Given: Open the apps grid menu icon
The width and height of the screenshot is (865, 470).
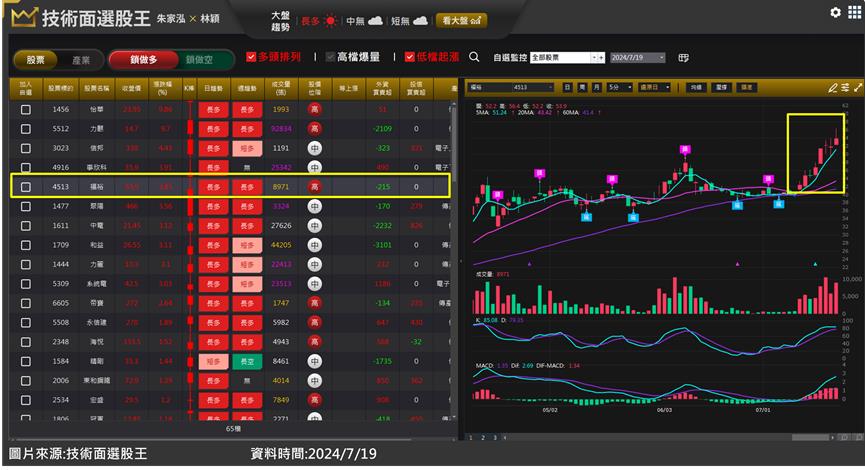Looking at the screenshot, I should pyautogui.click(x=854, y=12).
